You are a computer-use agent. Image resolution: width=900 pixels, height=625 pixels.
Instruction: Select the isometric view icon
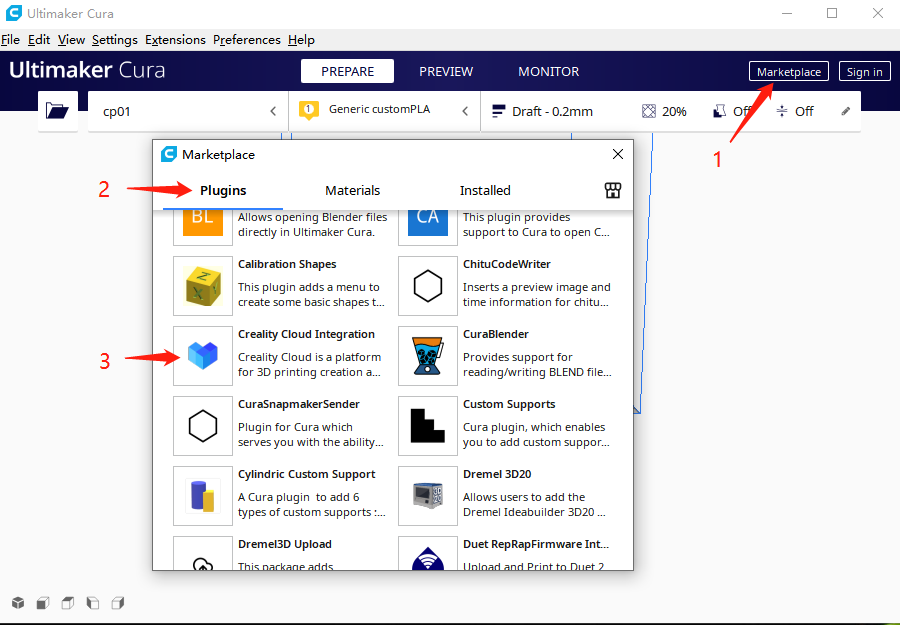[18, 603]
